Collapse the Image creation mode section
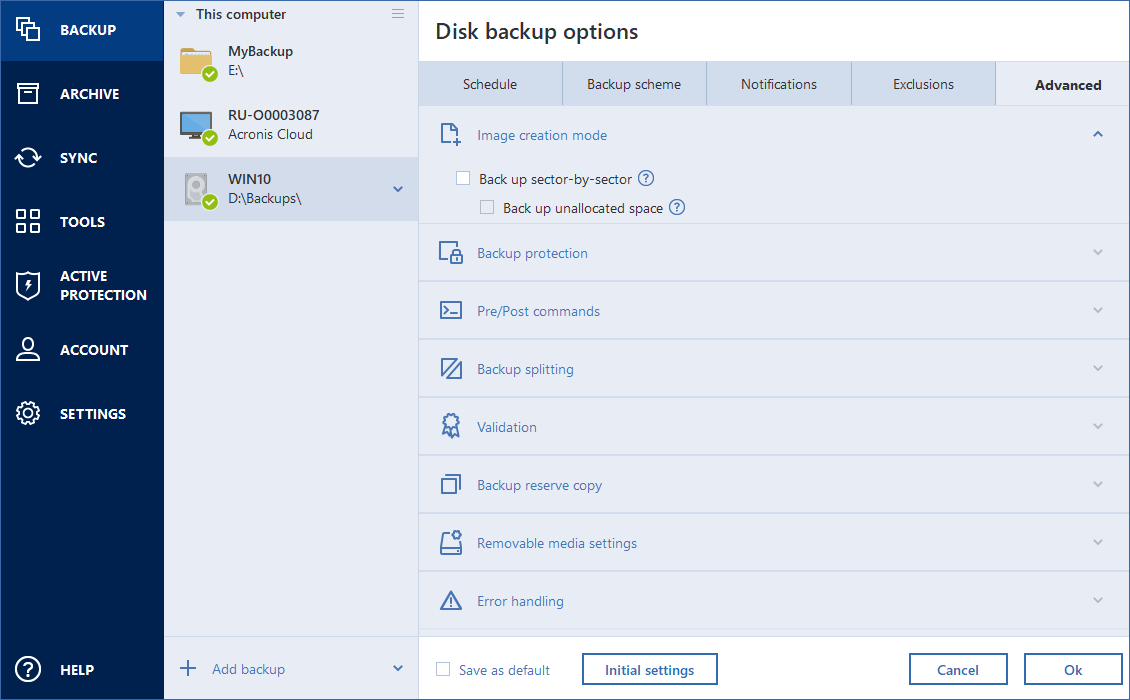1130x700 pixels. [1098, 135]
